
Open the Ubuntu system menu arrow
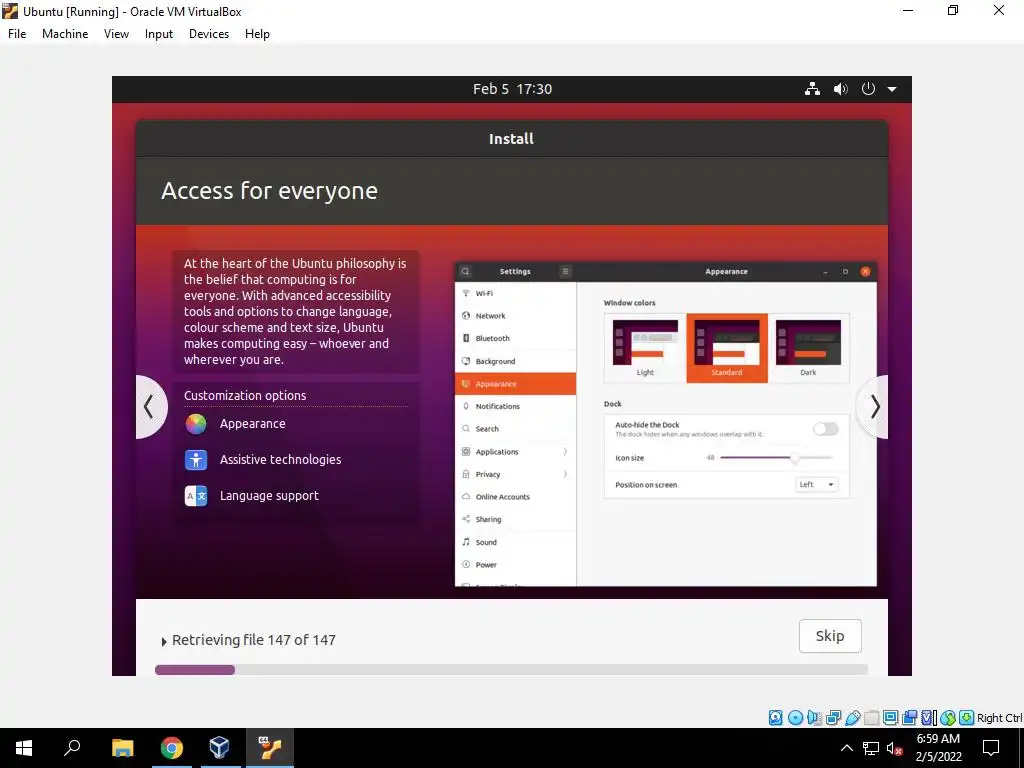(892, 89)
